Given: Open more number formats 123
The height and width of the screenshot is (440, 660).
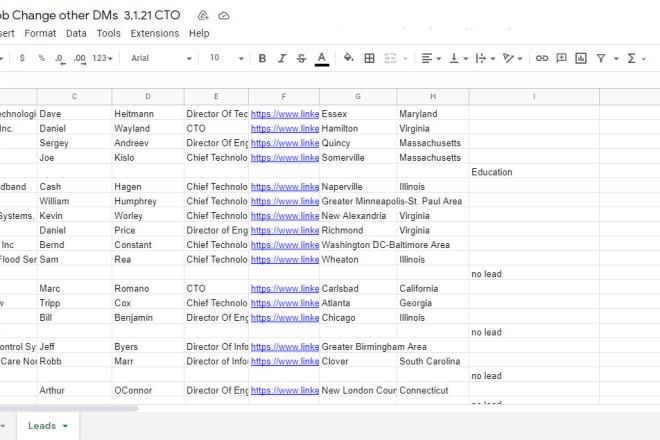Looking at the screenshot, I should point(102,58).
